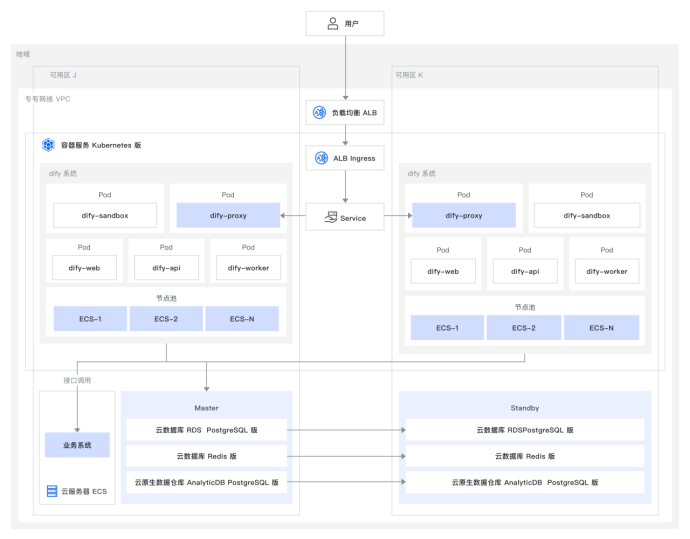Click the user person icon at top

[332, 24]
